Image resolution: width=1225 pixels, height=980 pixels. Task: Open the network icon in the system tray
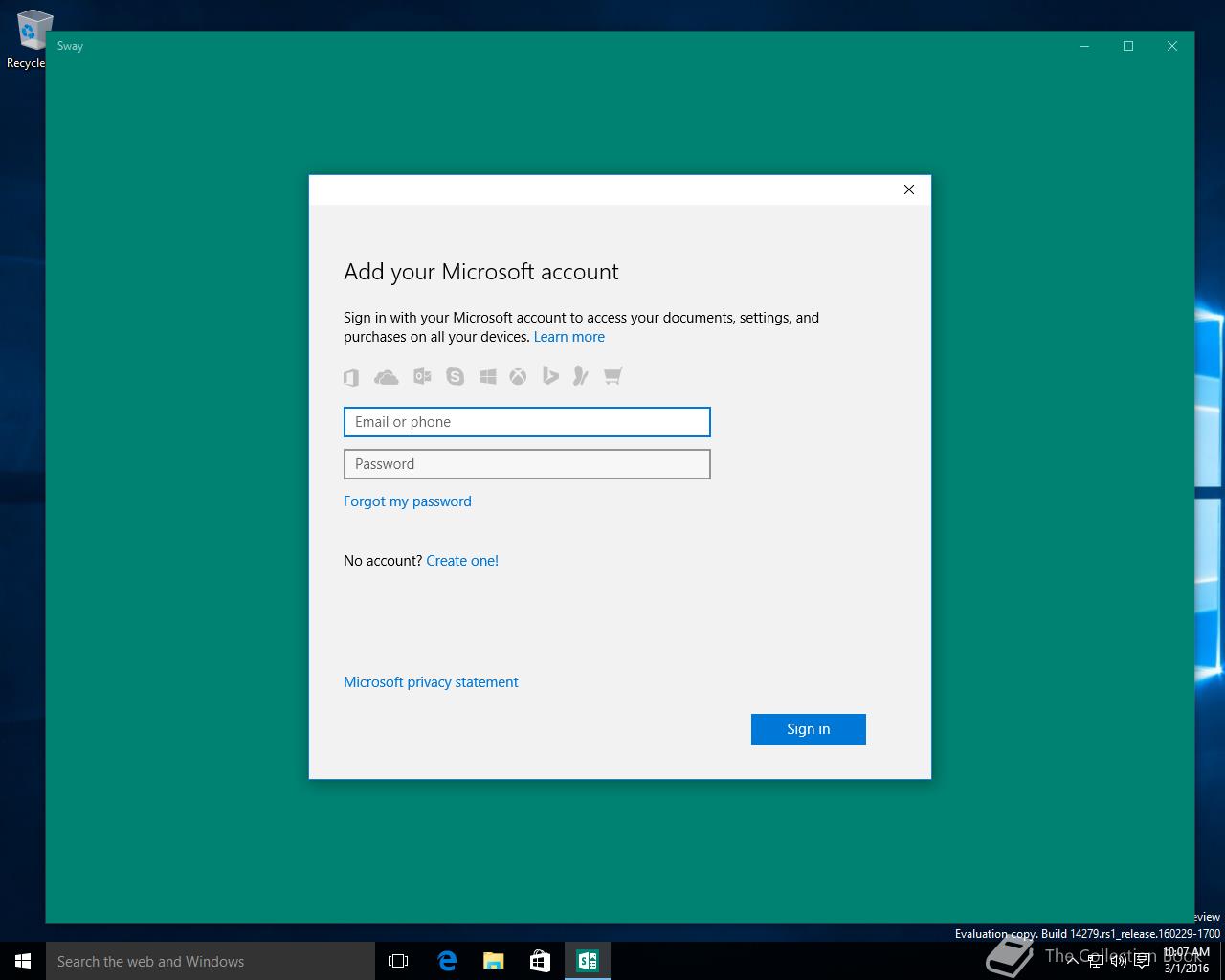(1096, 961)
